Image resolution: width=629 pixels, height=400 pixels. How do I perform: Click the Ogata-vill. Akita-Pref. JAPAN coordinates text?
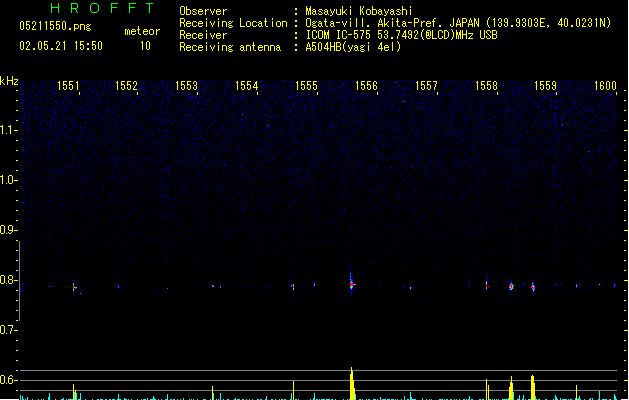pyautogui.click(x=458, y=23)
